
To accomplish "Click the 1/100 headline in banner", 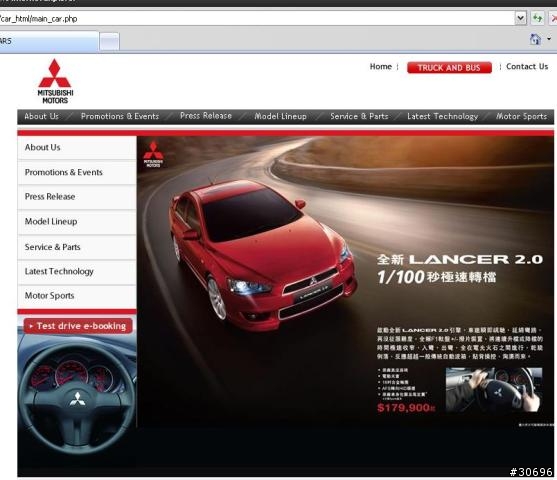I will [437, 277].
